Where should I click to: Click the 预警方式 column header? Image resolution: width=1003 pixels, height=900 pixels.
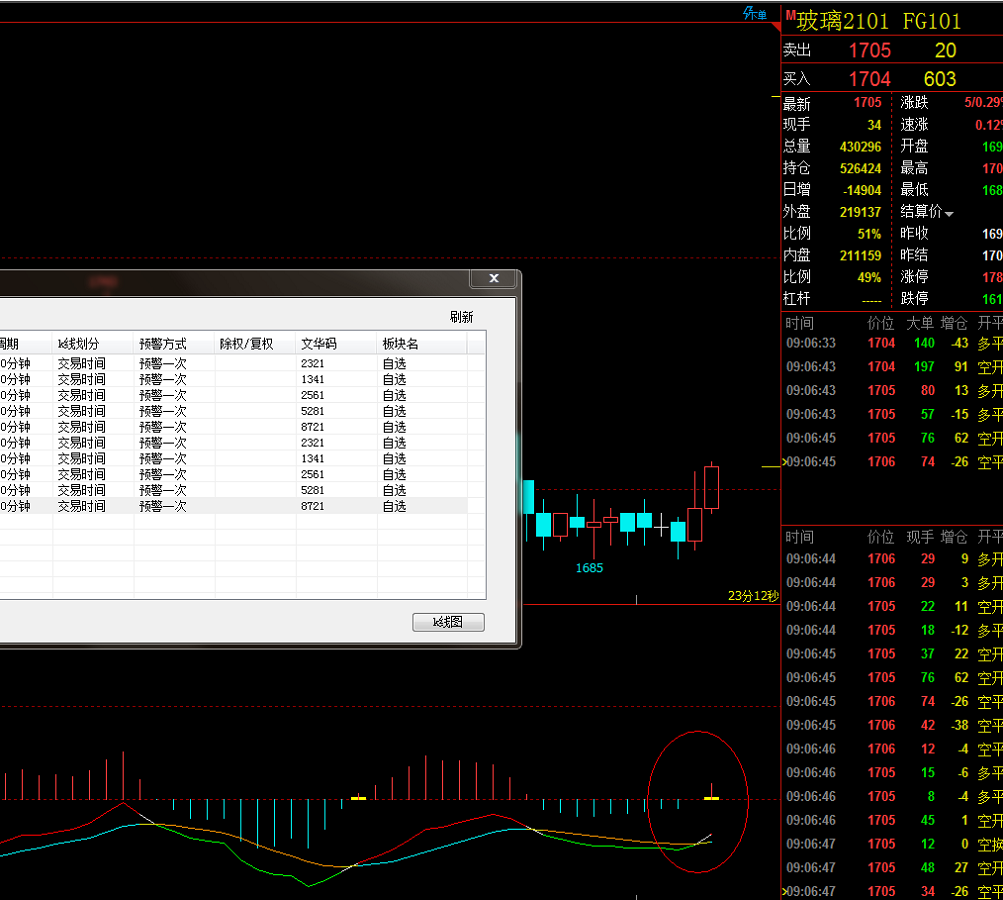coord(162,344)
